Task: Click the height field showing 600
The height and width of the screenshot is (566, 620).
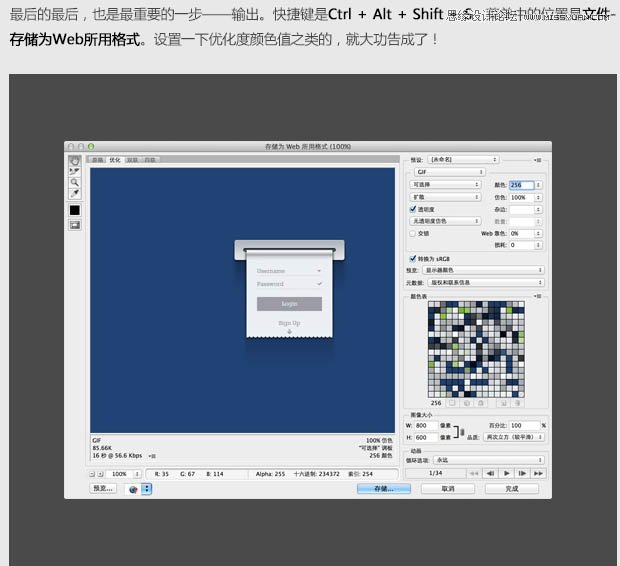Action: pos(425,437)
